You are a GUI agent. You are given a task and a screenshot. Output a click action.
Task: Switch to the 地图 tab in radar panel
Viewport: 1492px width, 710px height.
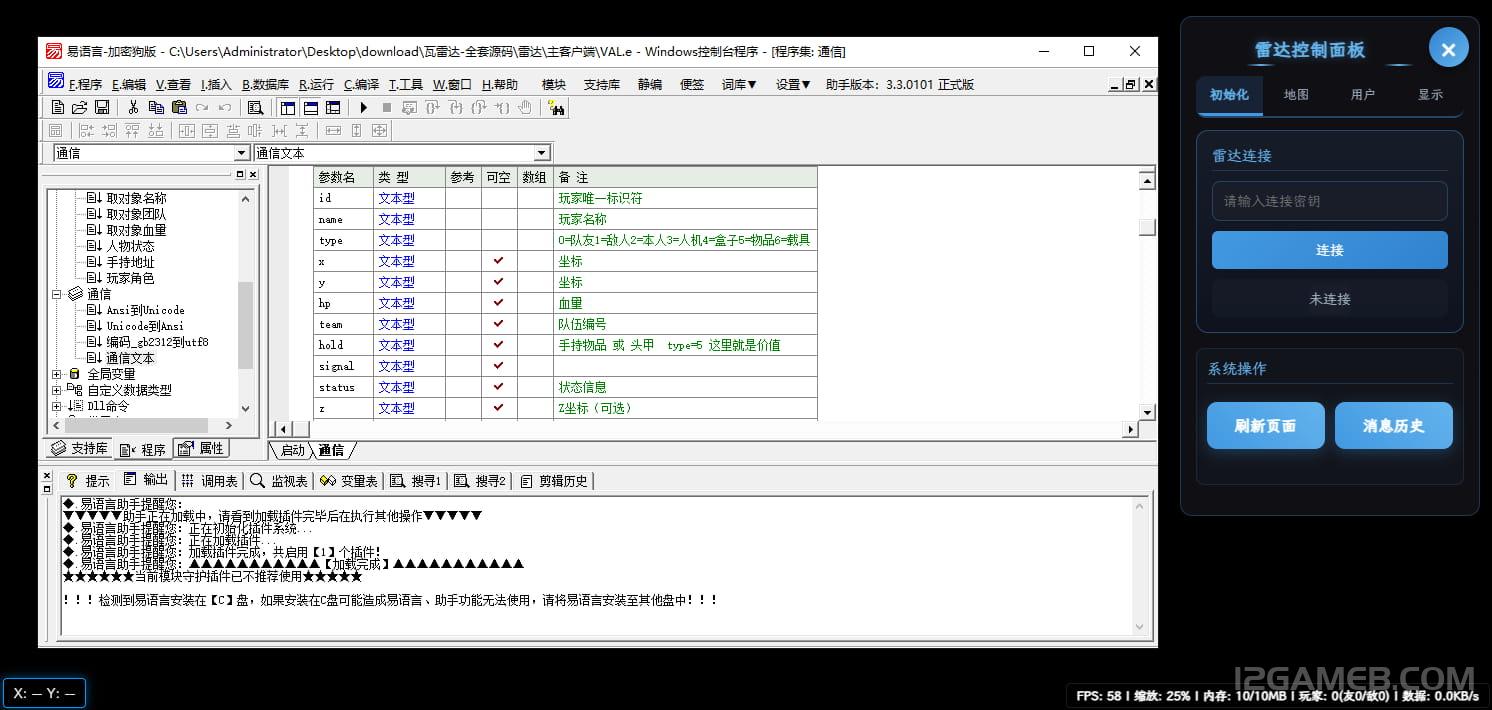(1296, 95)
